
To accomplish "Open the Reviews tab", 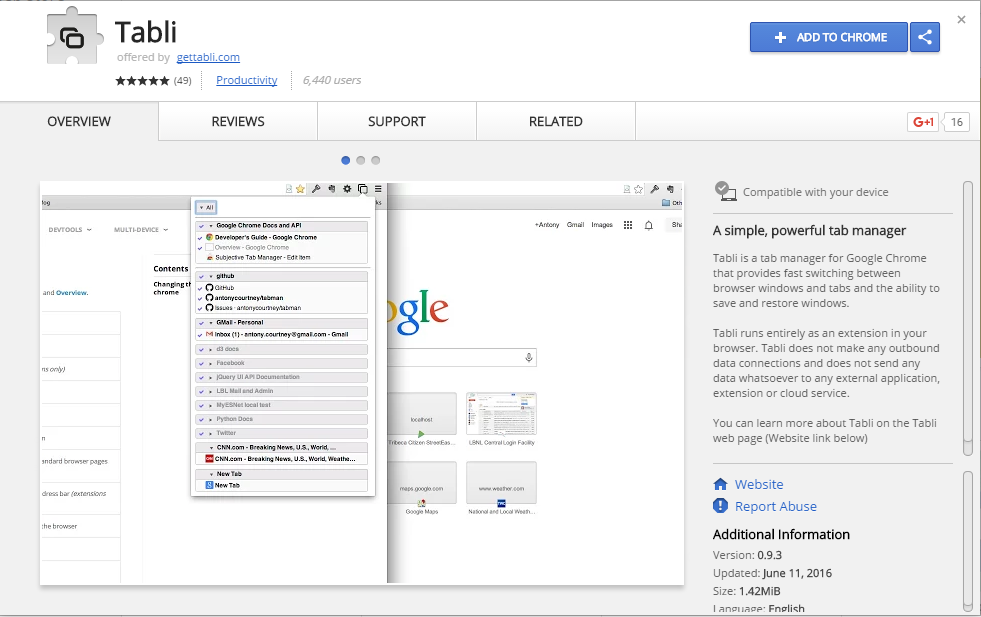I will (x=238, y=121).
